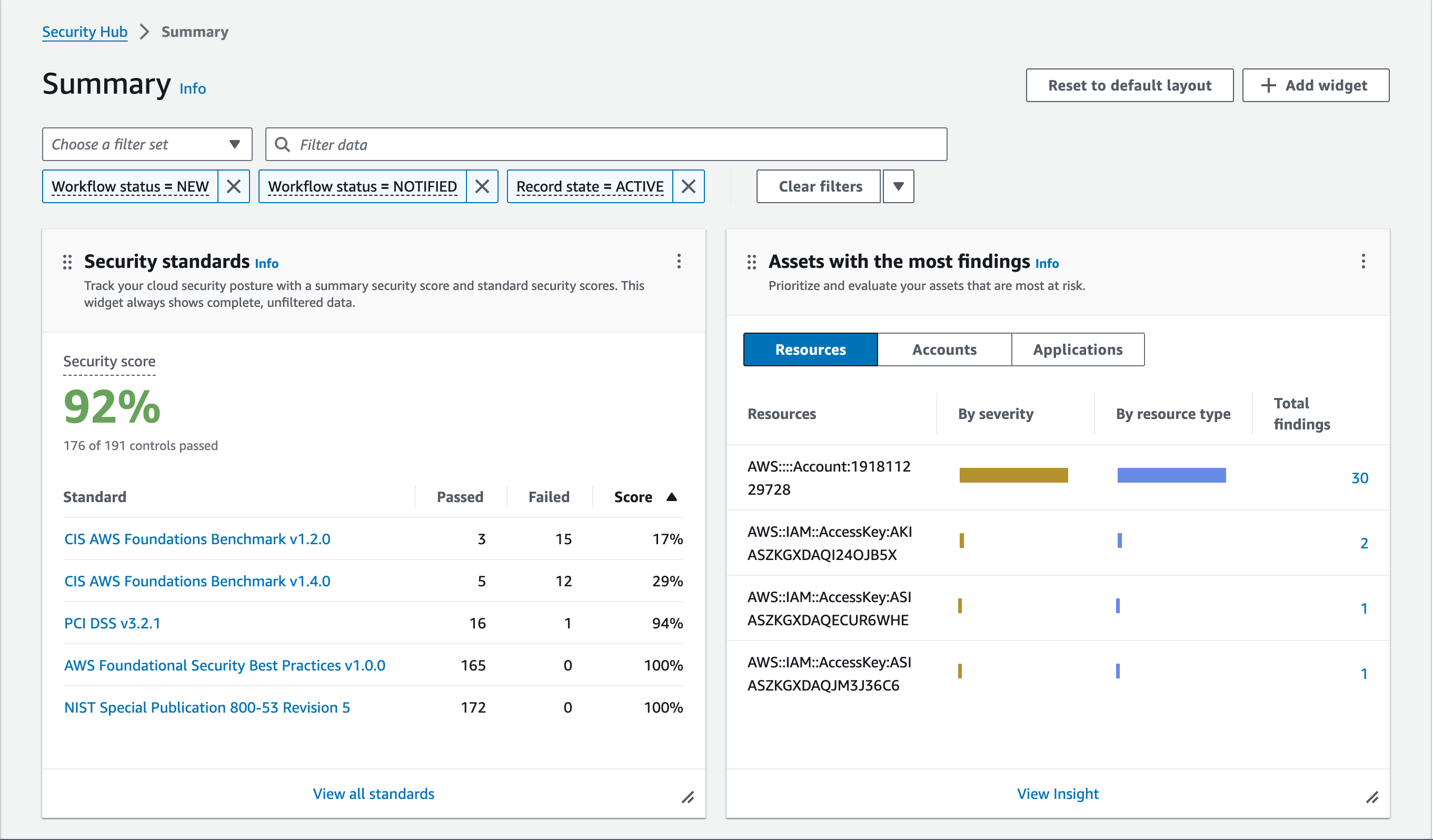
Task: Open the Security Hub breadcrumb link
Action: tap(85, 32)
